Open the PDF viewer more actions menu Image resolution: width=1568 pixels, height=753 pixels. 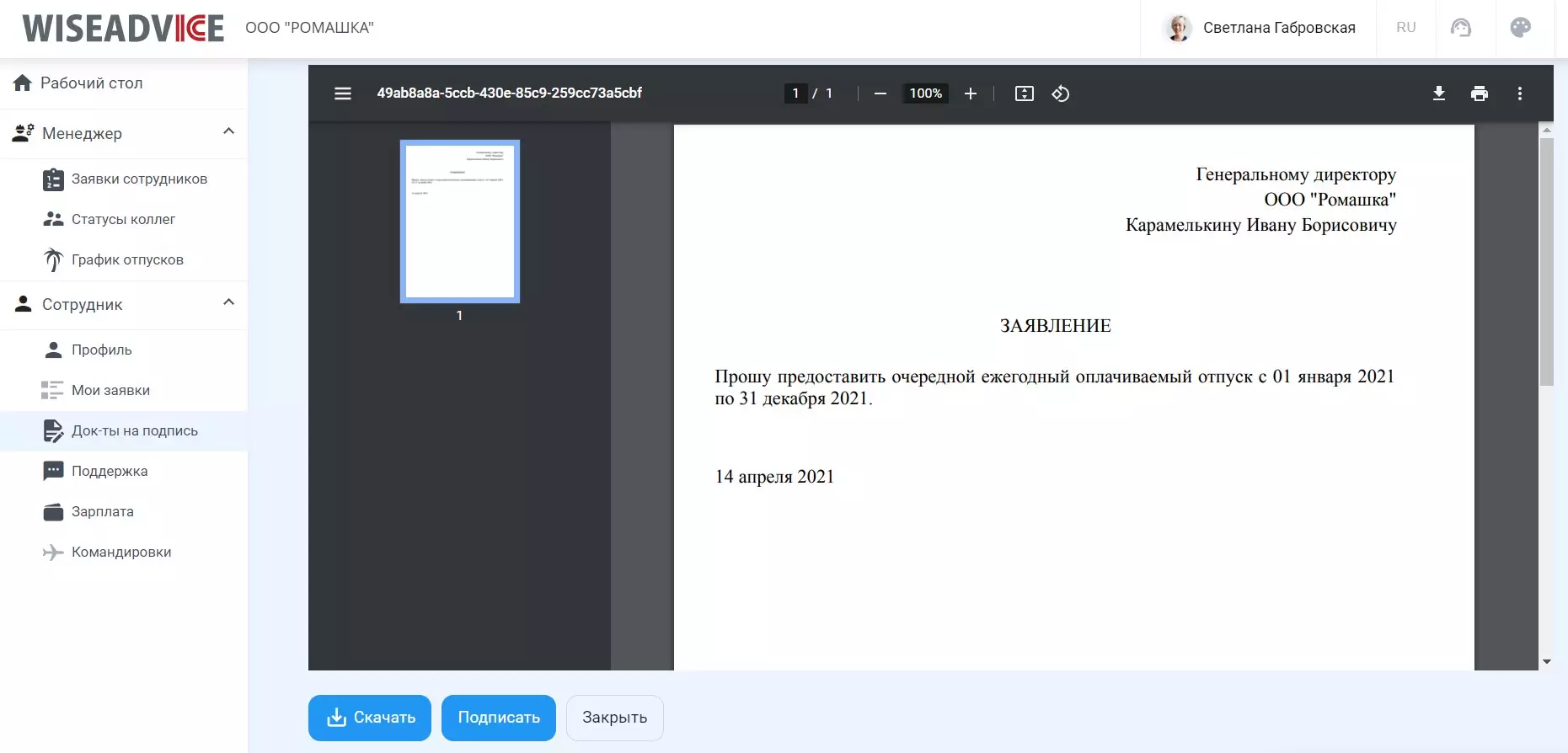click(1520, 93)
